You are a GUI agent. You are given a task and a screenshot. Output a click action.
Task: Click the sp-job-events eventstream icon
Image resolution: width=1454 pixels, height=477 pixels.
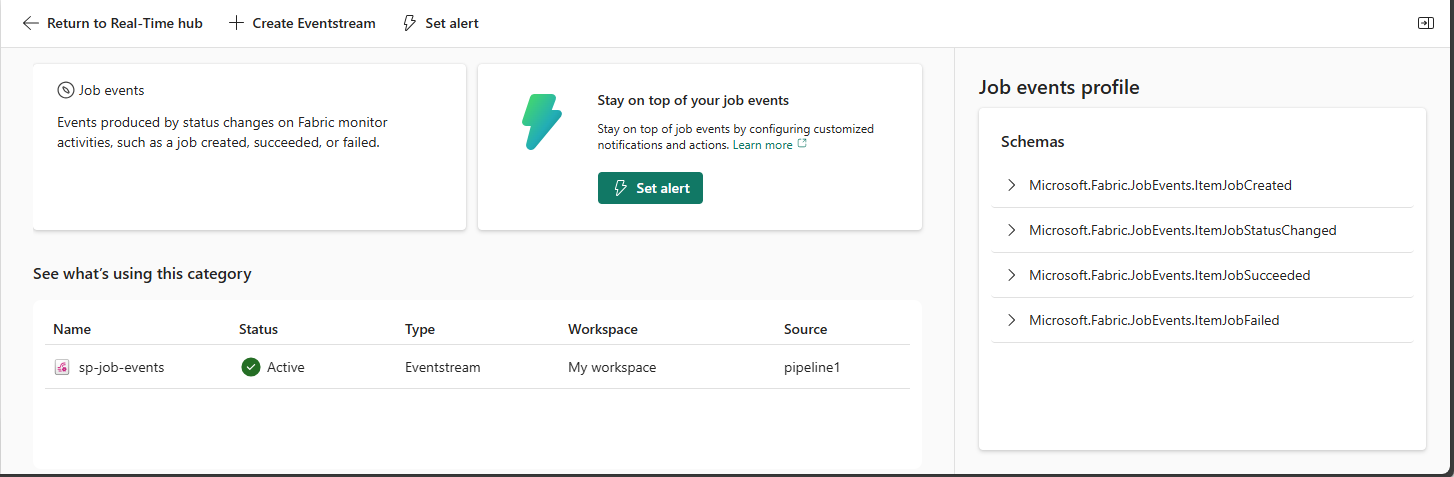point(62,367)
